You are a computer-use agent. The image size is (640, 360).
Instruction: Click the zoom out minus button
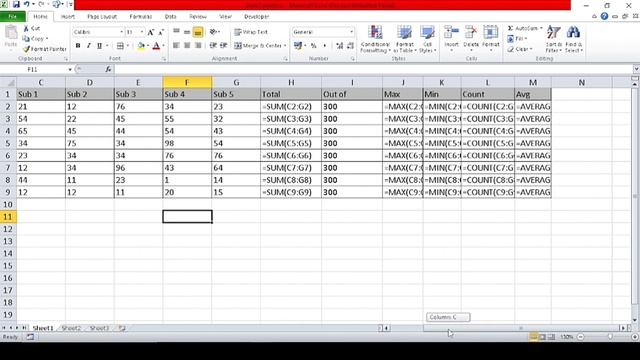[x=580, y=337]
